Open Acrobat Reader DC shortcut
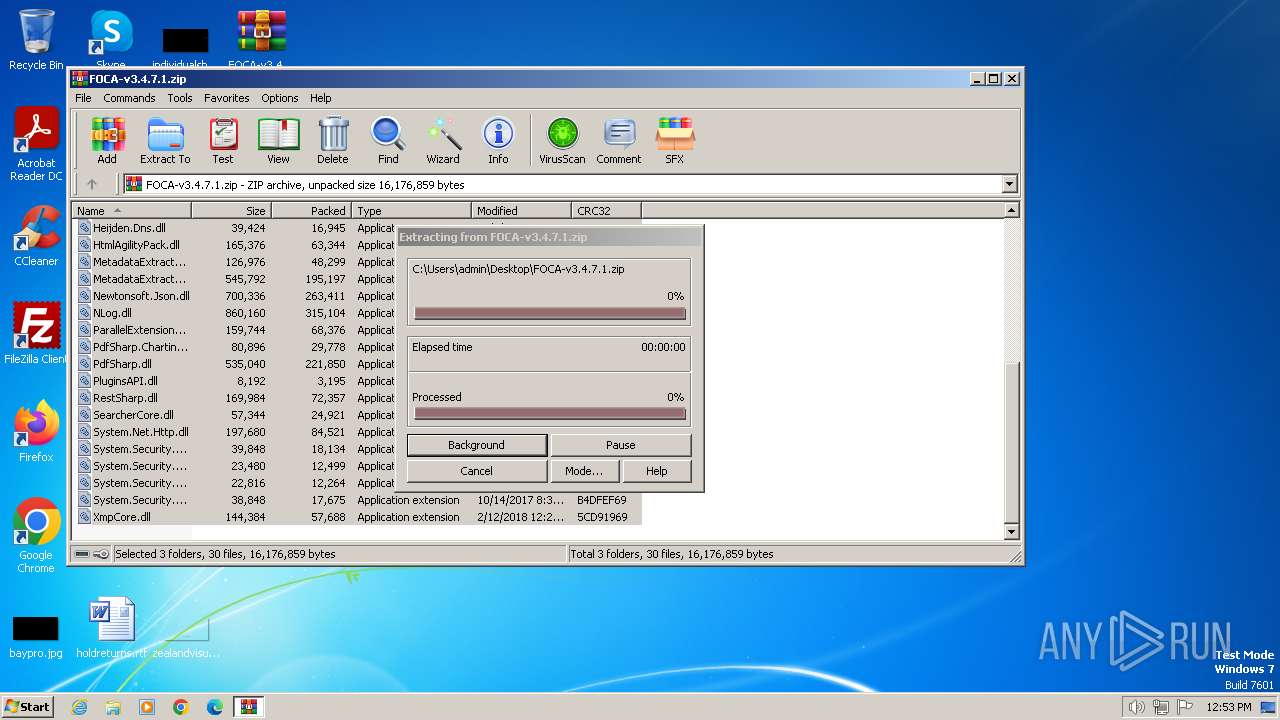This screenshot has width=1280, height=720. pyautogui.click(x=36, y=145)
